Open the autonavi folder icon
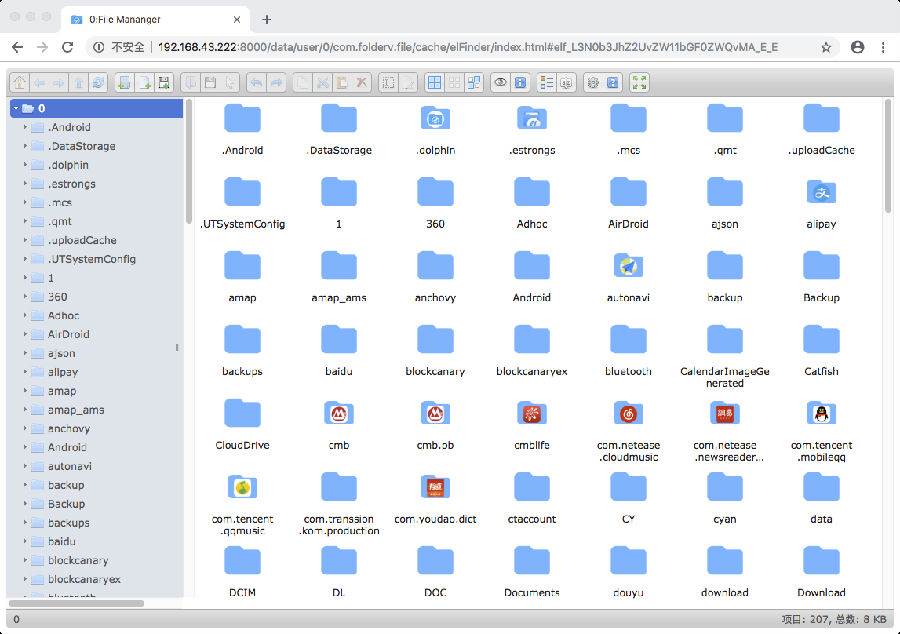 coord(628,266)
